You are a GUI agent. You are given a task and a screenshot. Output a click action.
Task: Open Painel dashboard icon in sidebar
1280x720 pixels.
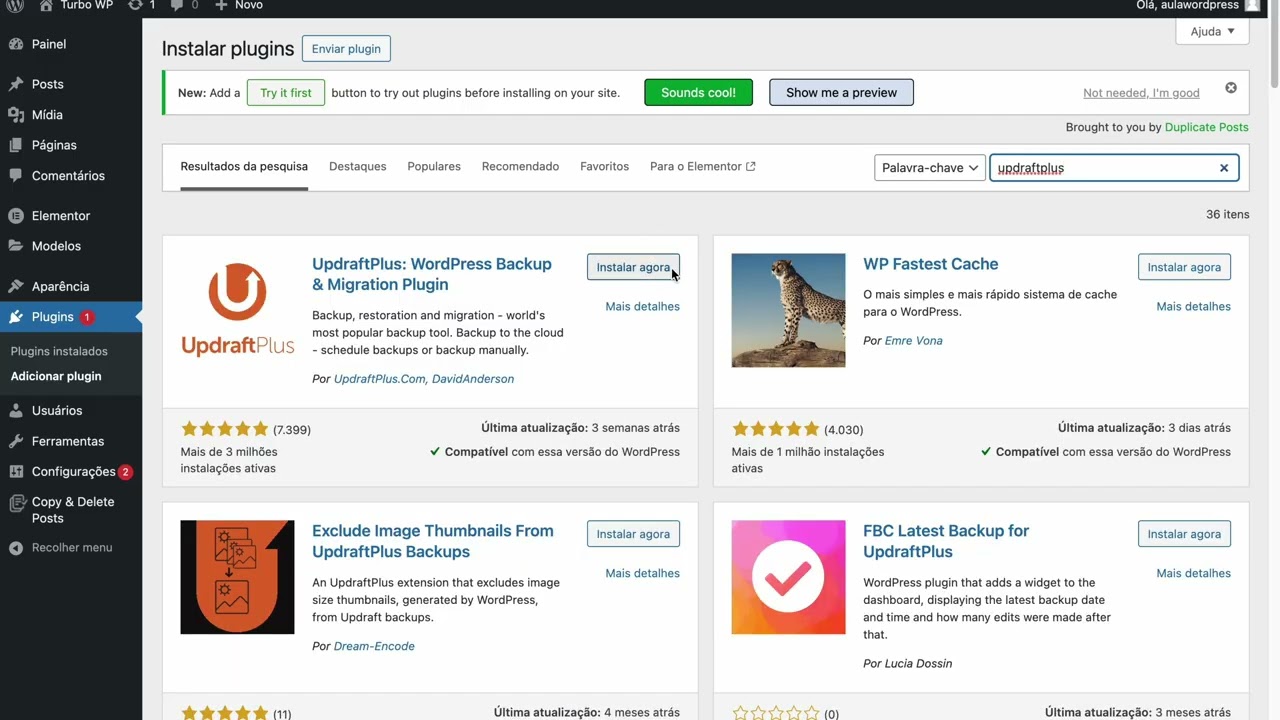pyautogui.click(x=15, y=44)
